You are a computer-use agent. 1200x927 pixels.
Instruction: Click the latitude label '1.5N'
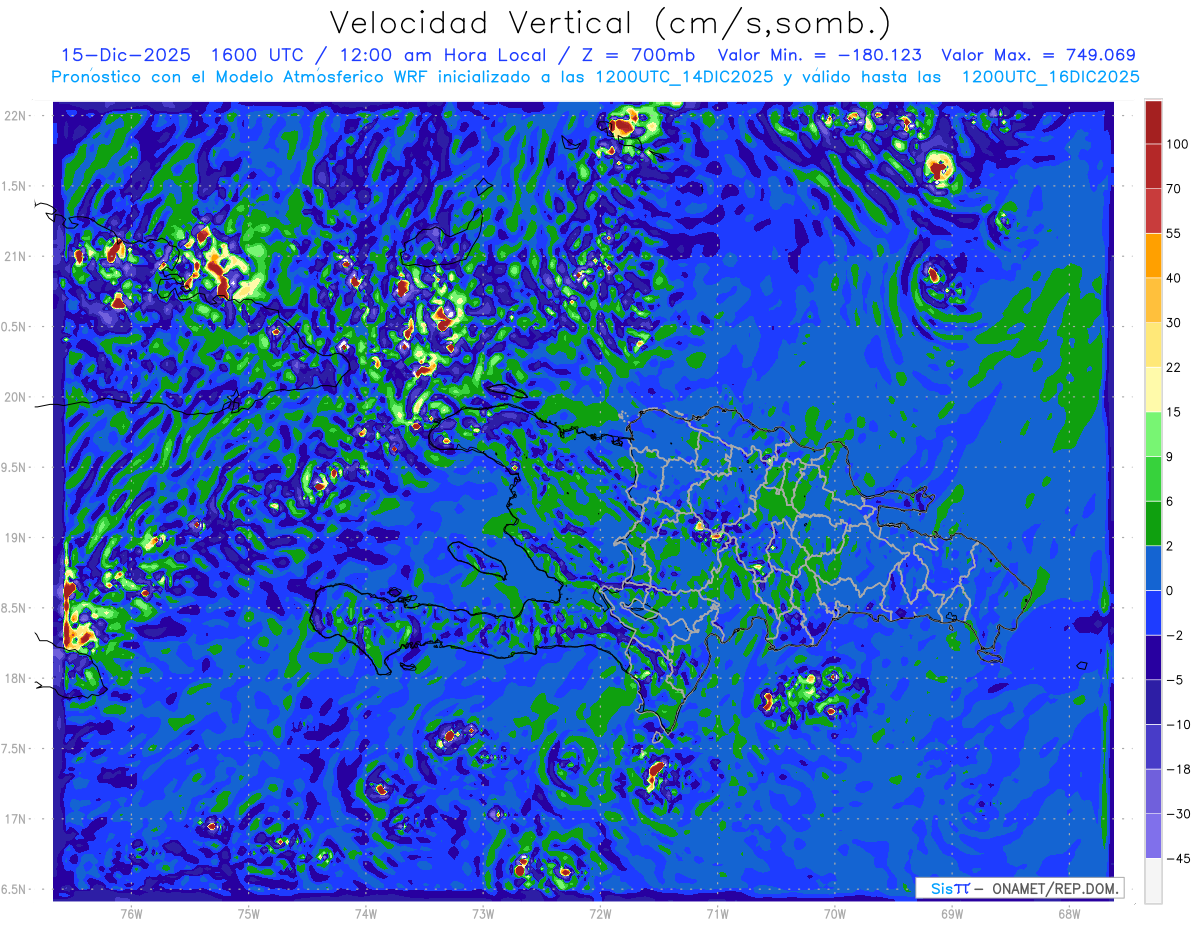pos(13,186)
